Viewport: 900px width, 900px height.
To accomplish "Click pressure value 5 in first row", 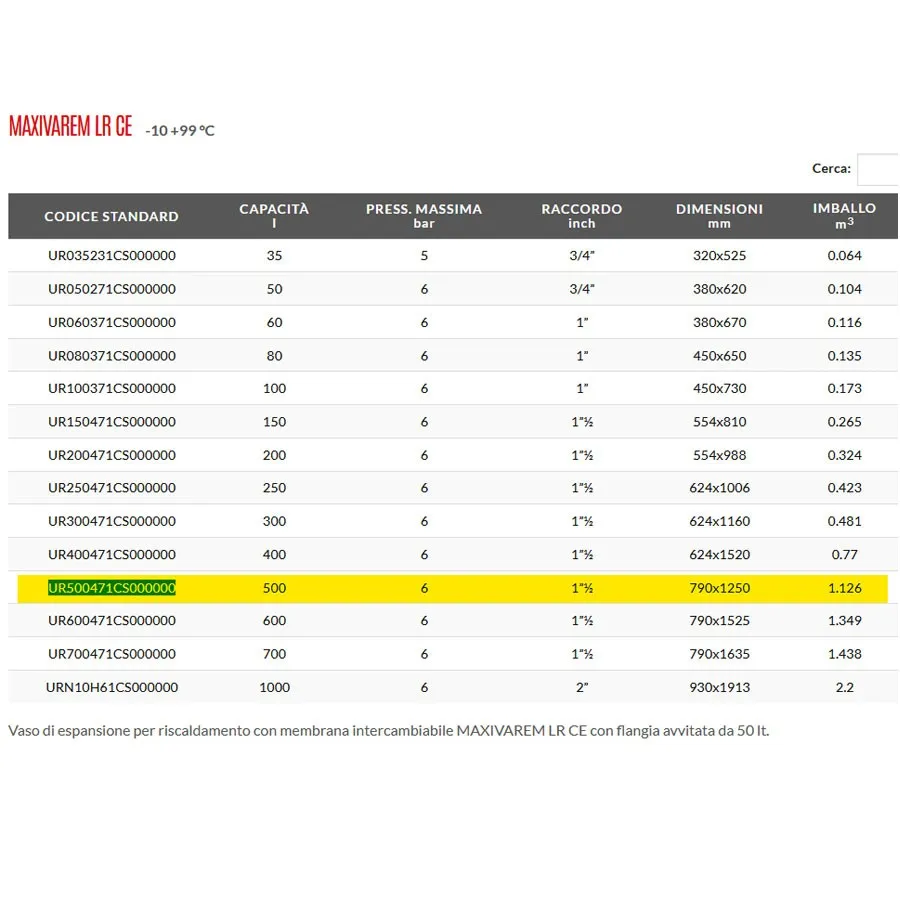I will coord(424,255).
